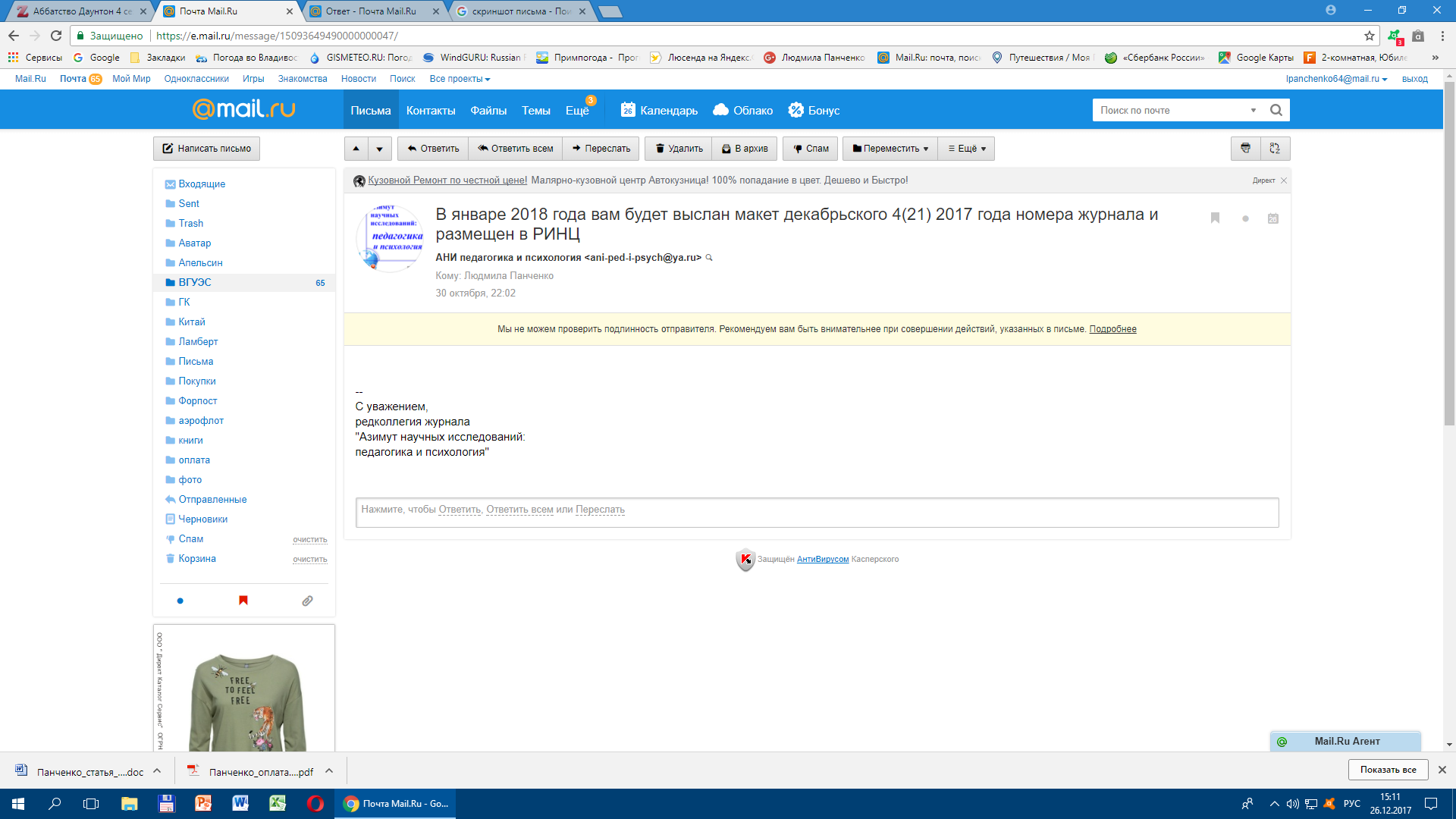Toggle unread dot marker on the message
The height and width of the screenshot is (819, 1456).
click(x=1245, y=219)
